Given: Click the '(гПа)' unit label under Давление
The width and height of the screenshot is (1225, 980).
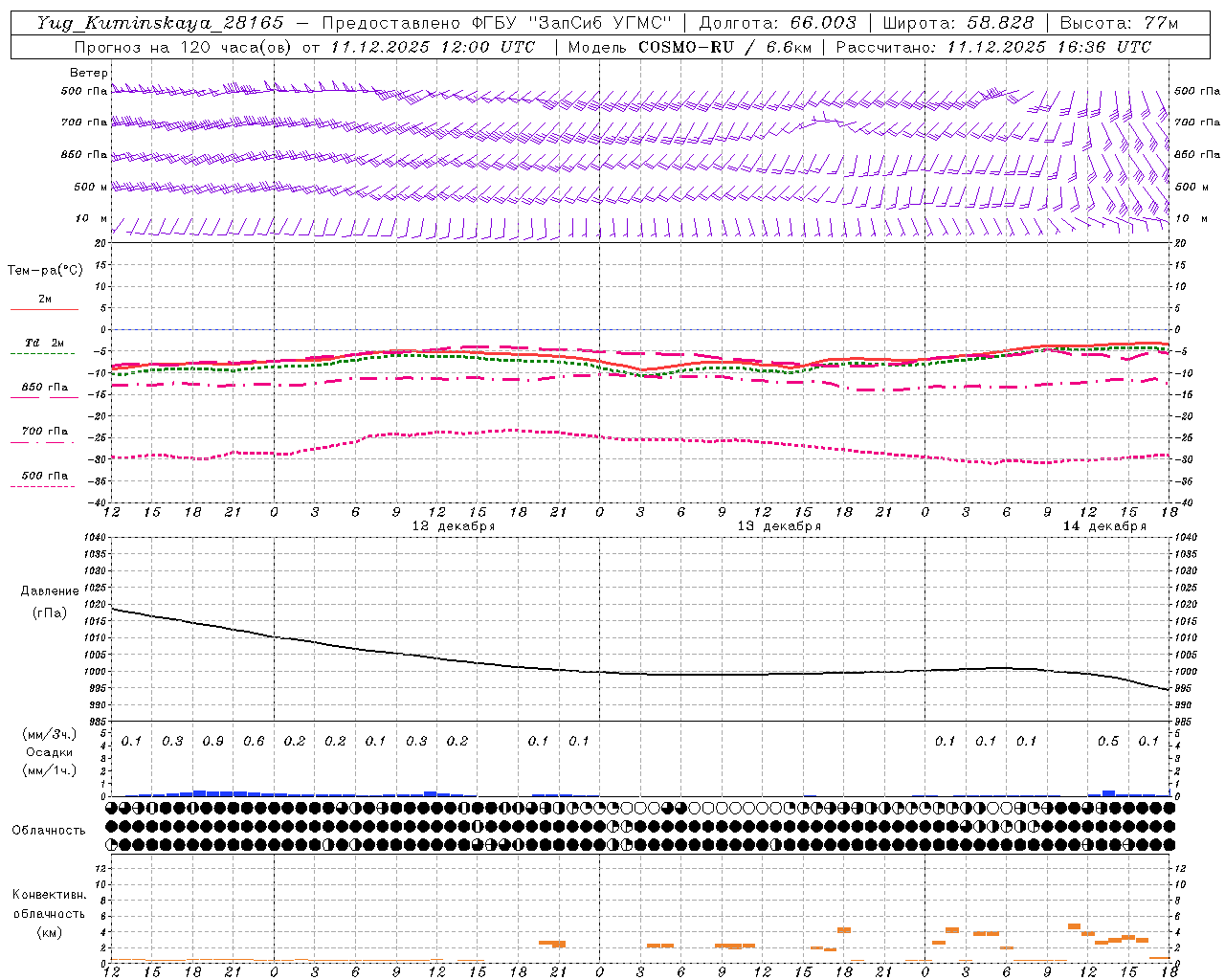Looking at the screenshot, I should click(50, 612).
